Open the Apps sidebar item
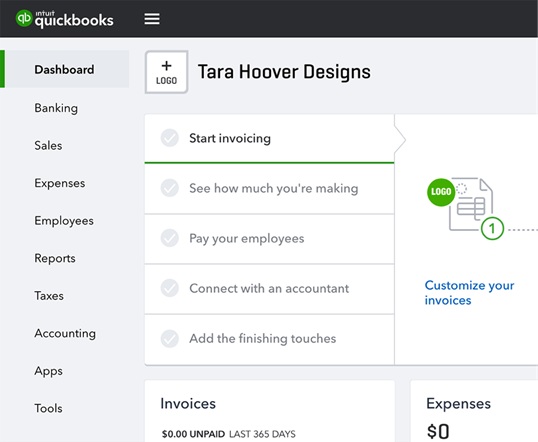The height and width of the screenshot is (442, 538). (48, 371)
